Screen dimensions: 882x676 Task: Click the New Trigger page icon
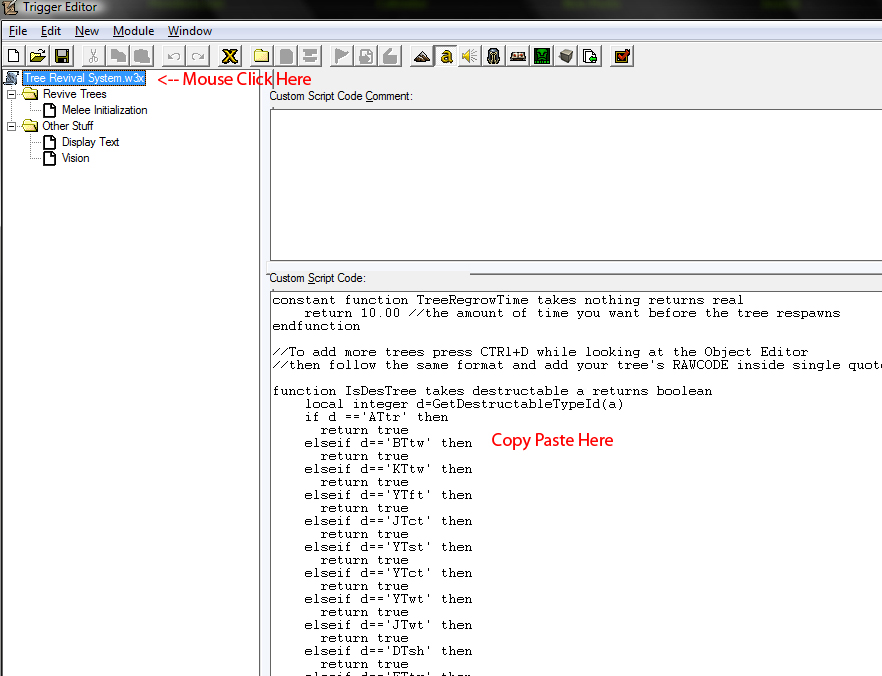(x=286, y=56)
